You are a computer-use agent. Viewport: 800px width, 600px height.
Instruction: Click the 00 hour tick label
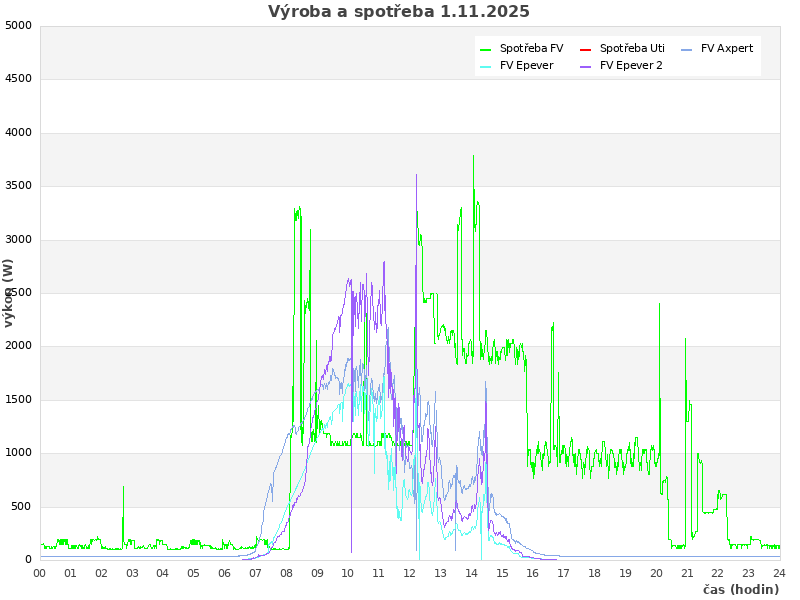point(40,573)
